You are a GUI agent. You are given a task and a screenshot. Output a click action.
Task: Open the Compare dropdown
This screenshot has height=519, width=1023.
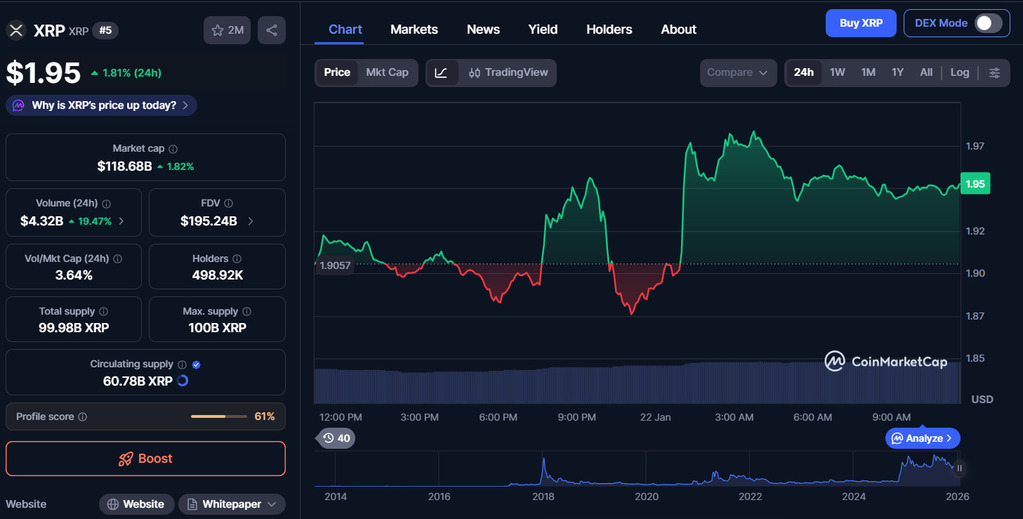coord(738,73)
